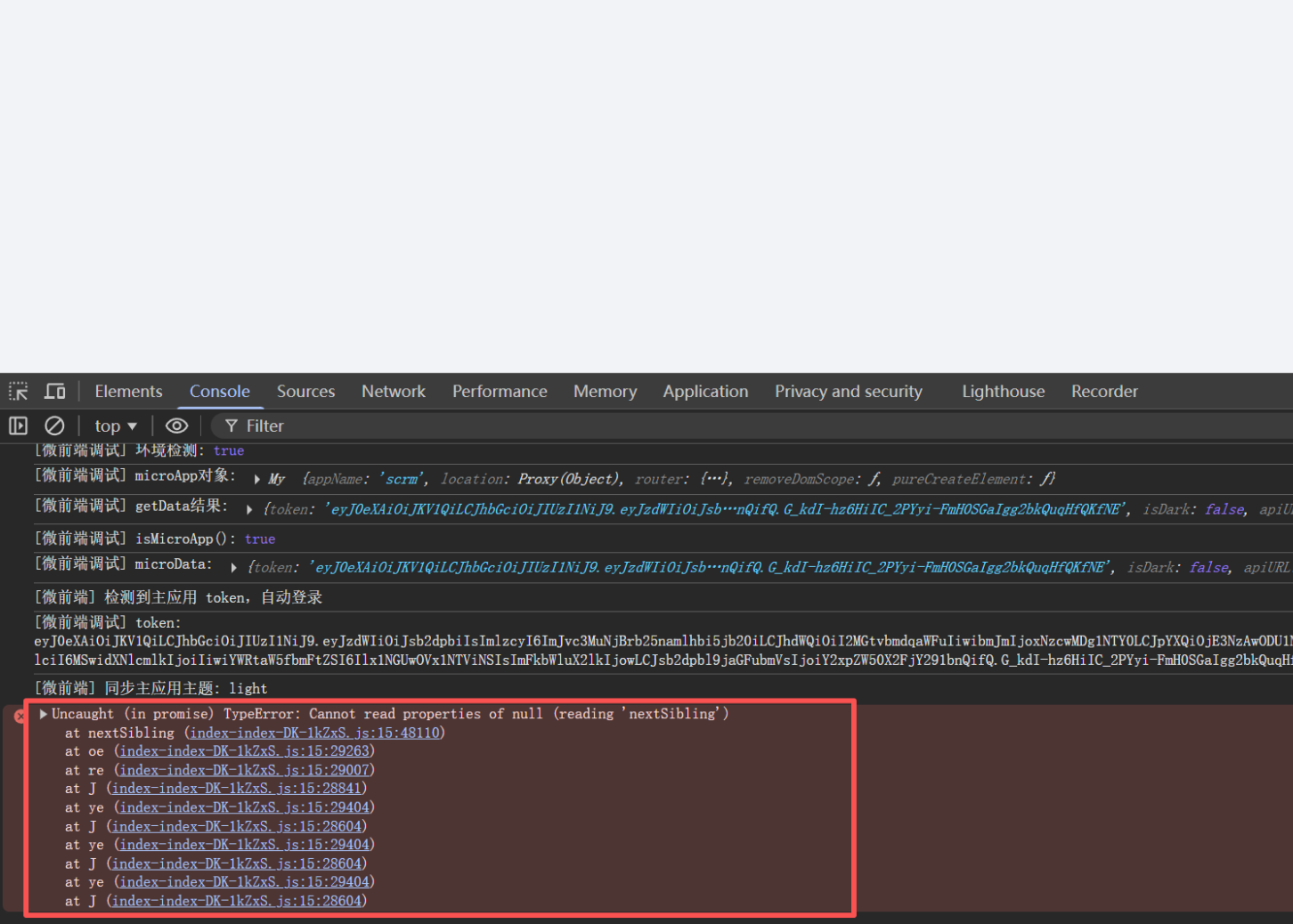This screenshot has width=1293, height=924.
Task: Click the inspect element selector icon
Action: point(19,392)
